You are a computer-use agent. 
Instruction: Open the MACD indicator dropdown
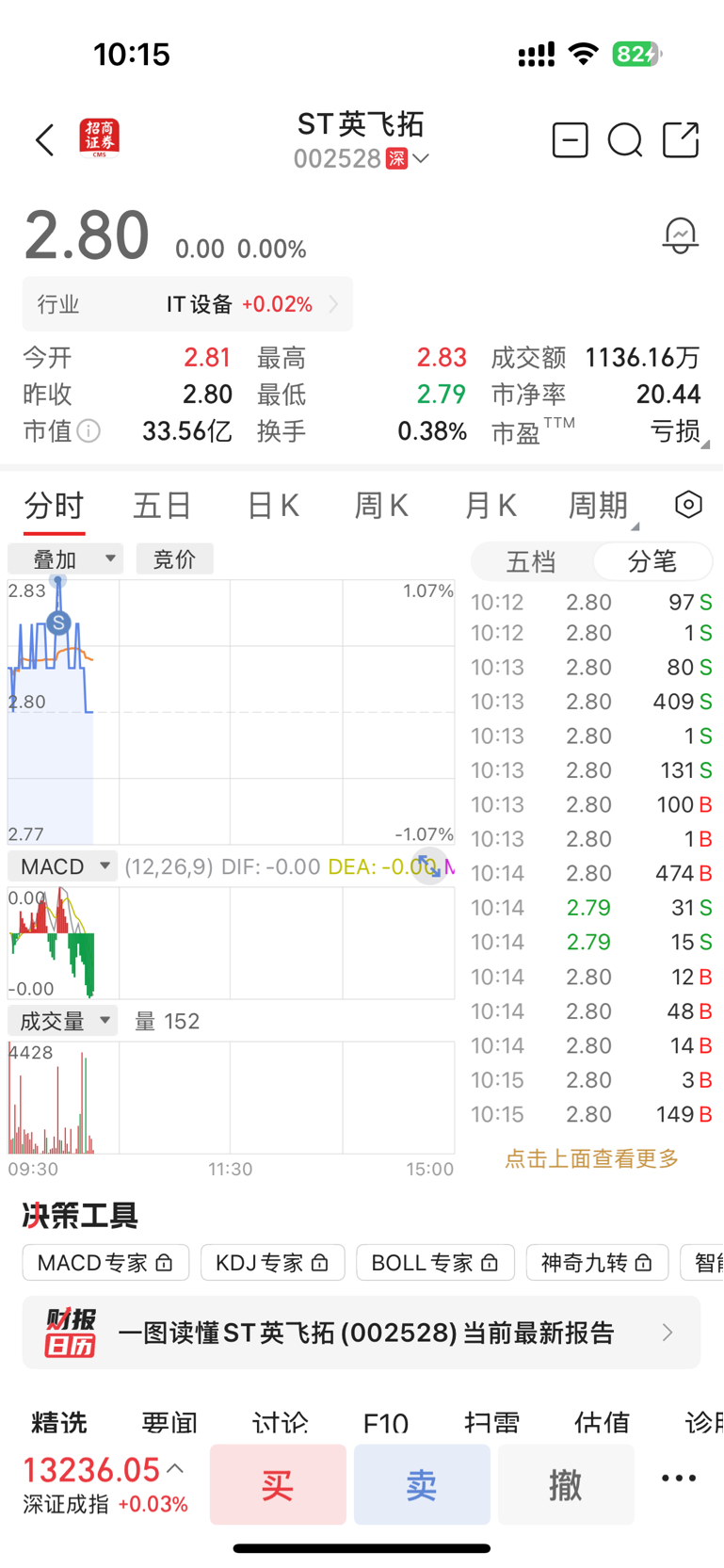(x=62, y=865)
